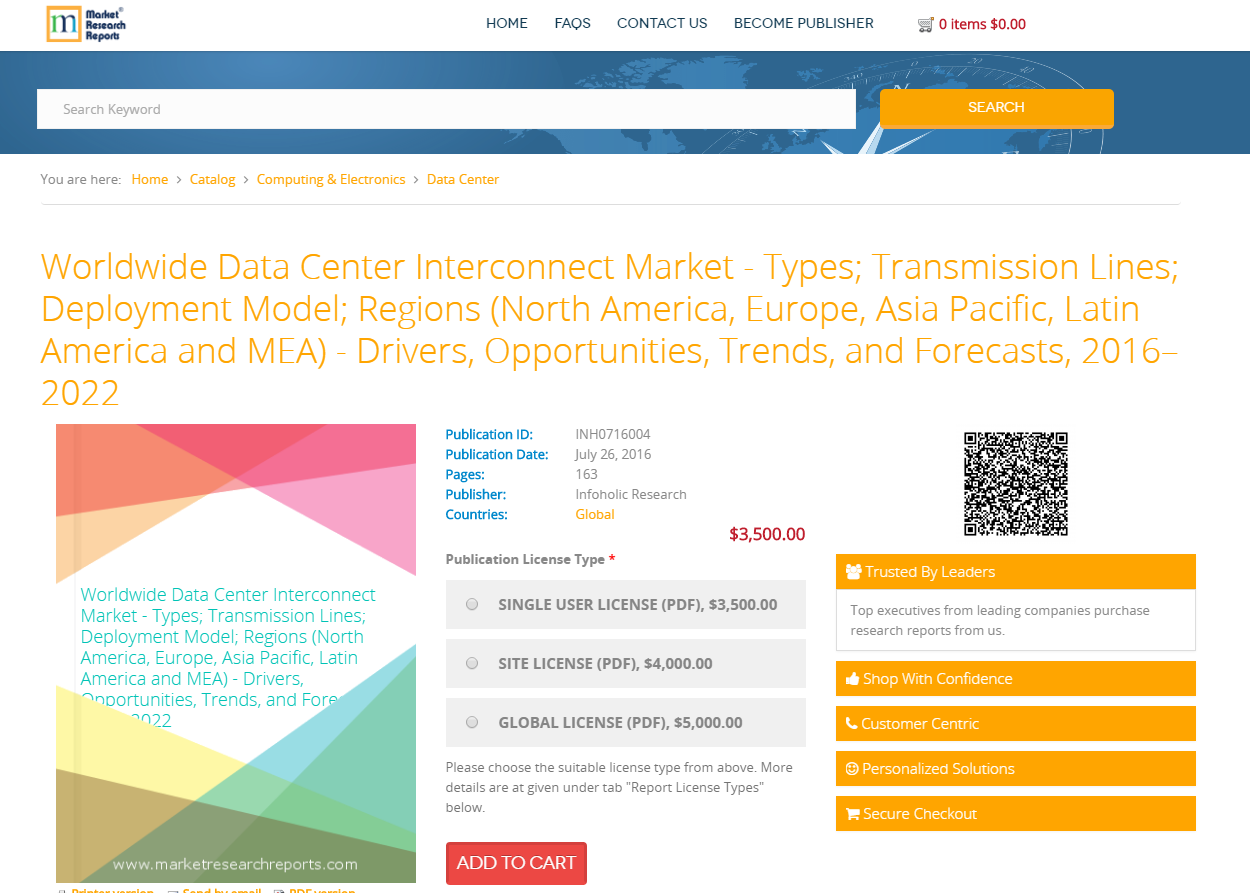Click the cart icon beside Secure Checkout

pos(853,814)
